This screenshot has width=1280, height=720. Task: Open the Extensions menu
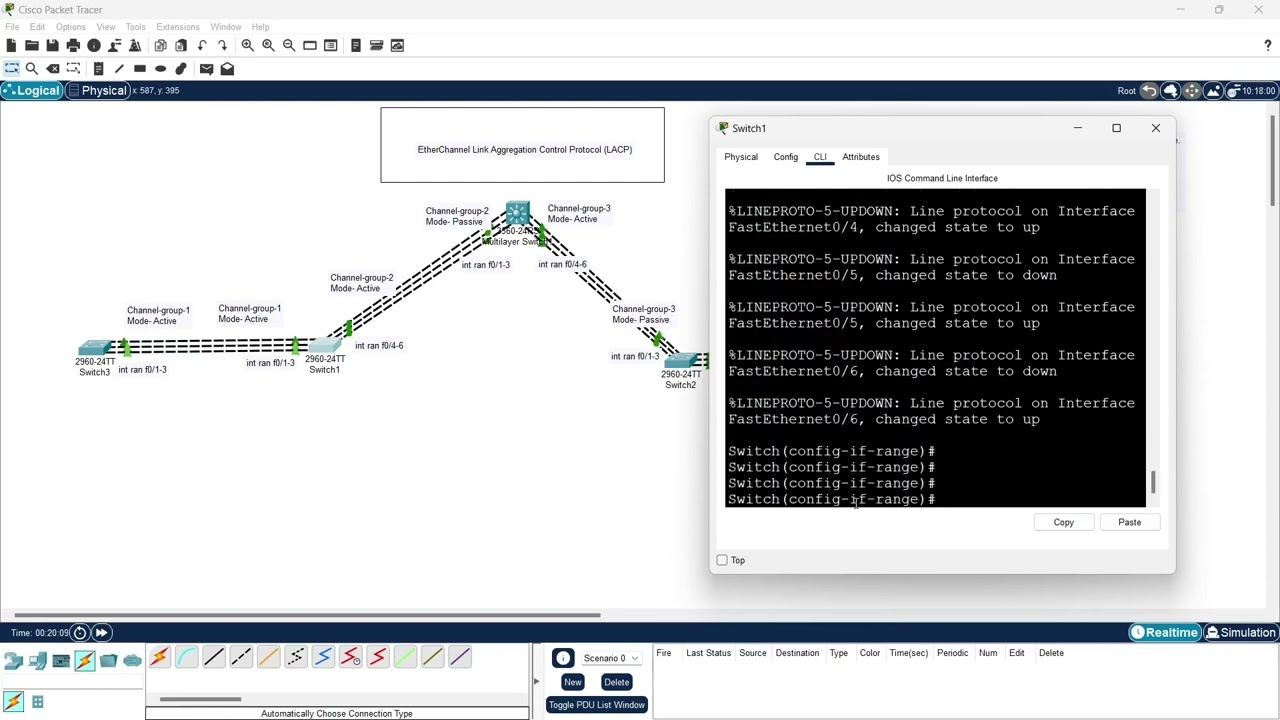coord(178,27)
